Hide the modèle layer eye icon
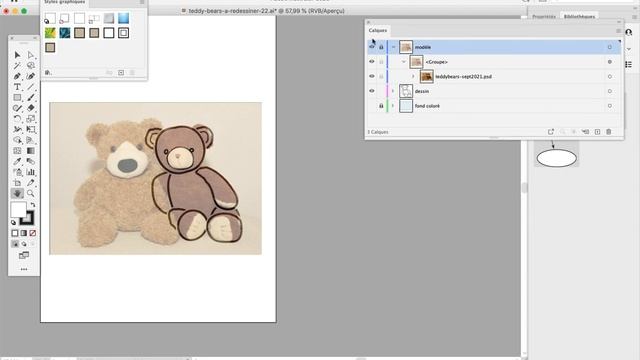This screenshot has width=640, height=360. [371, 47]
